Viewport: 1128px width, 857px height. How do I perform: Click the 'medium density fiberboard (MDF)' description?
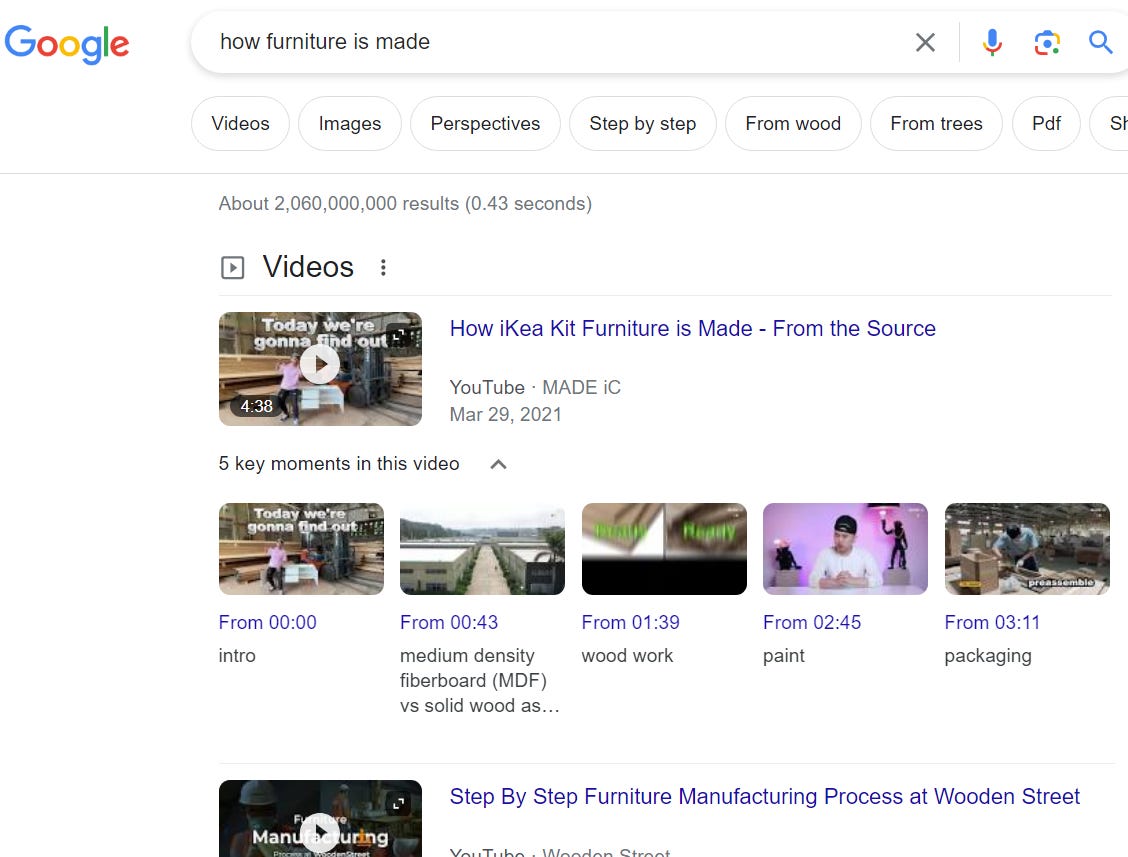(x=480, y=681)
